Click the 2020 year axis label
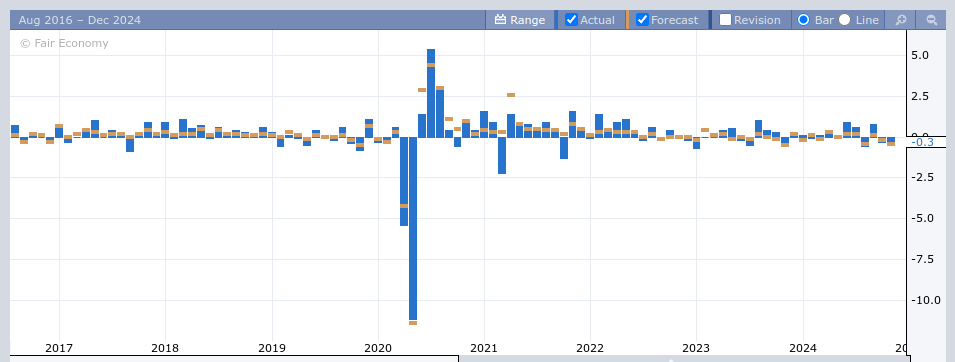 pos(378,348)
